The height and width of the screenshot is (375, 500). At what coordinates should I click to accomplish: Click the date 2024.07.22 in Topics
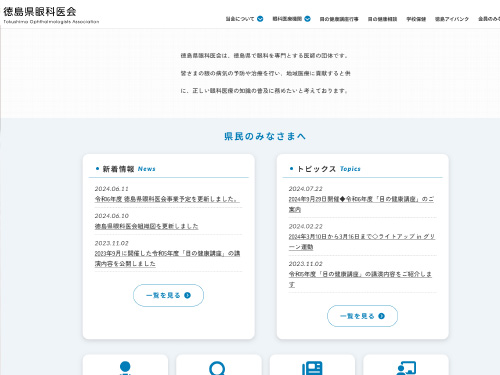[306, 189]
